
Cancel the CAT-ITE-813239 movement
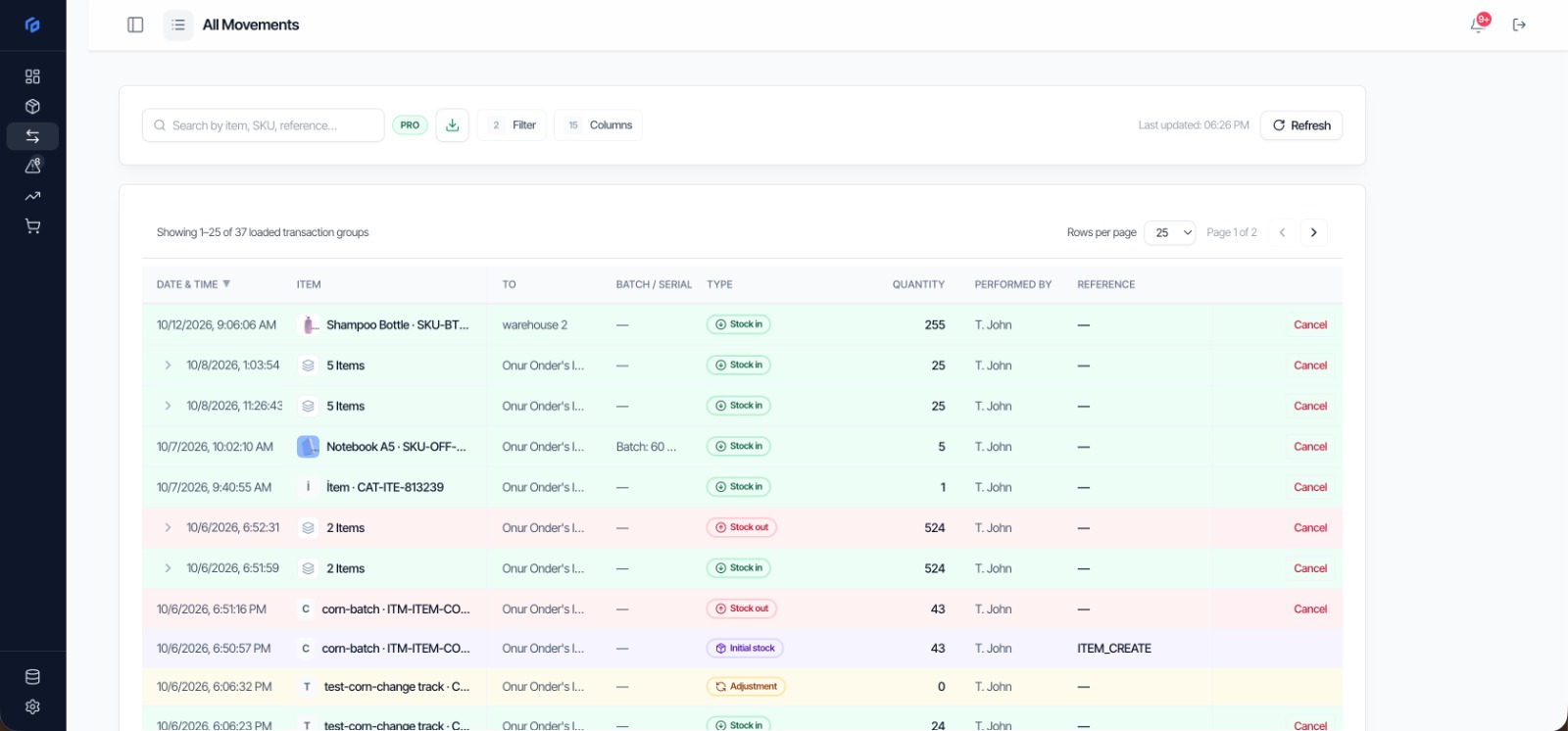coord(1309,487)
